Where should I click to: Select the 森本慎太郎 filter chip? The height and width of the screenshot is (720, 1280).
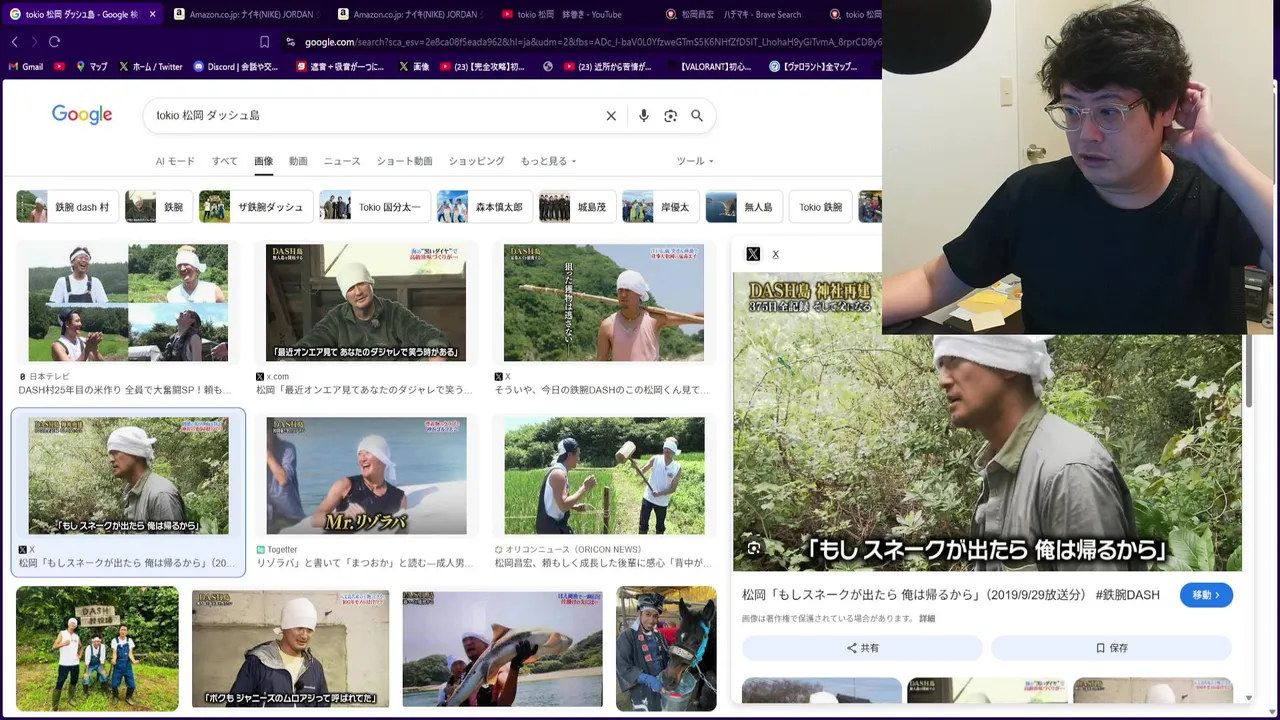pos(484,207)
